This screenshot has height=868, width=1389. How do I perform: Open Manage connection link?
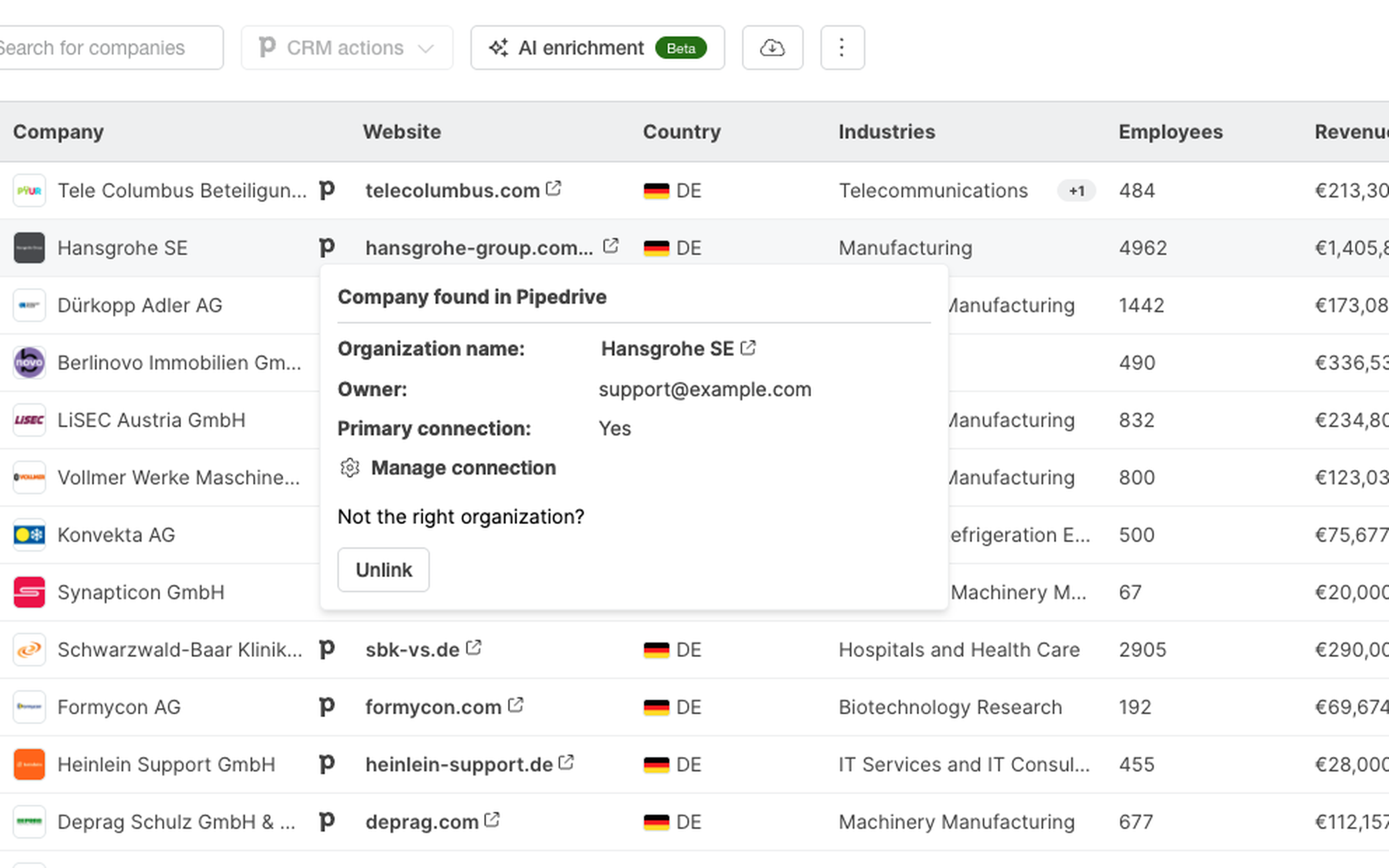point(464,468)
